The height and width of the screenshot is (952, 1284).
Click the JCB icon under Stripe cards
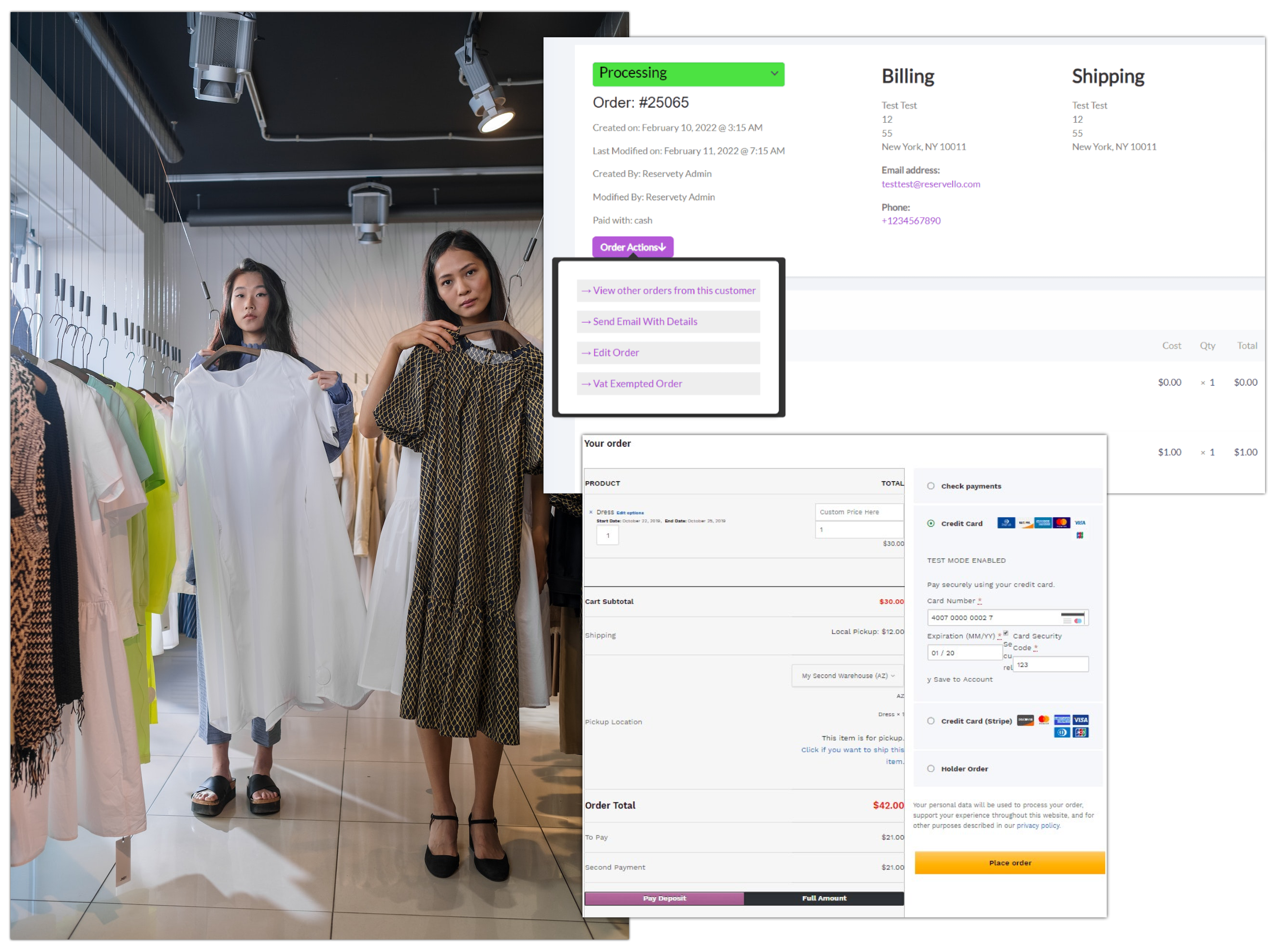[x=1081, y=732]
